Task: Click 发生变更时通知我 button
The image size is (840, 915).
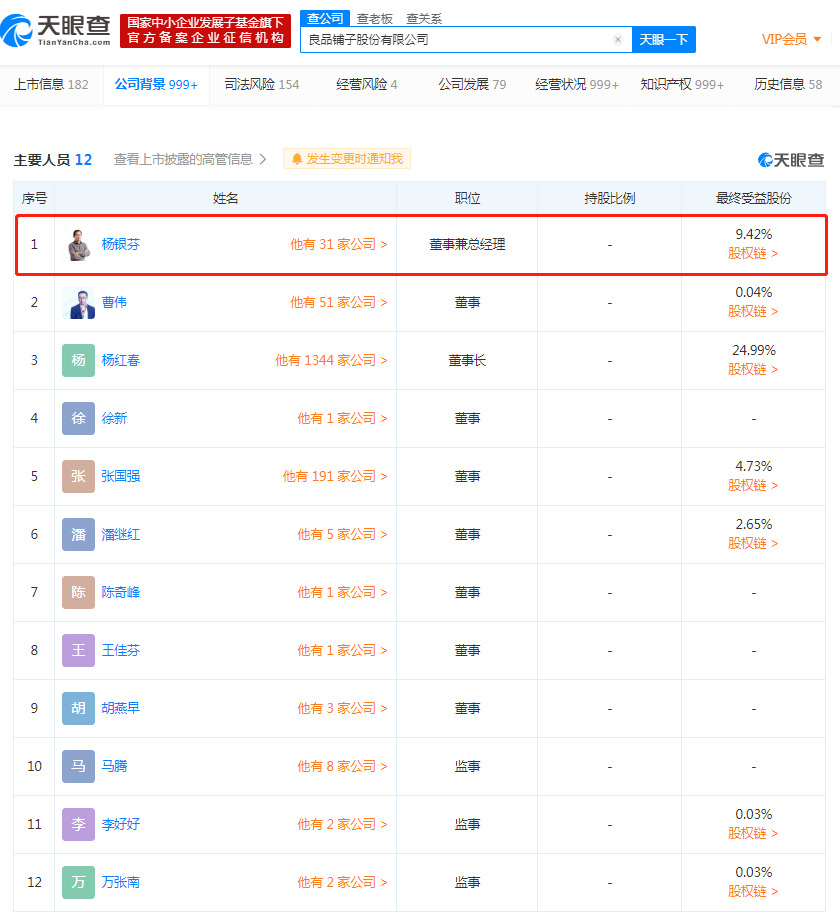Action: click(x=347, y=159)
